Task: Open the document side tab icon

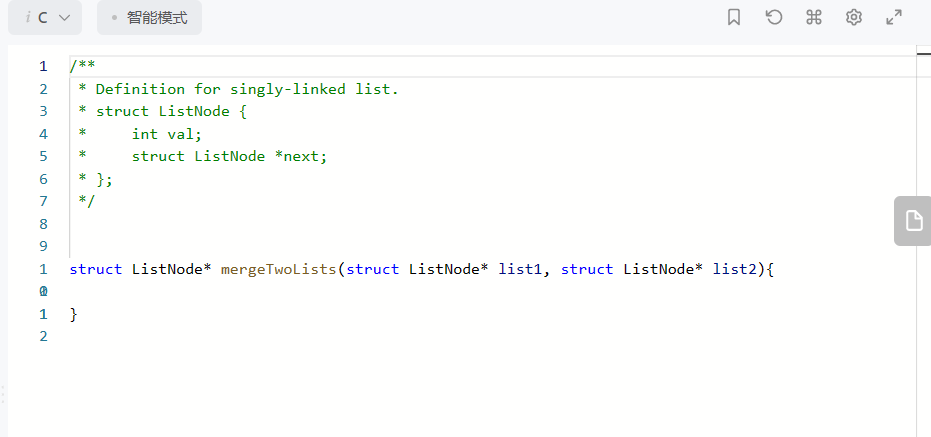Action: pyautogui.click(x=914, y=221)
